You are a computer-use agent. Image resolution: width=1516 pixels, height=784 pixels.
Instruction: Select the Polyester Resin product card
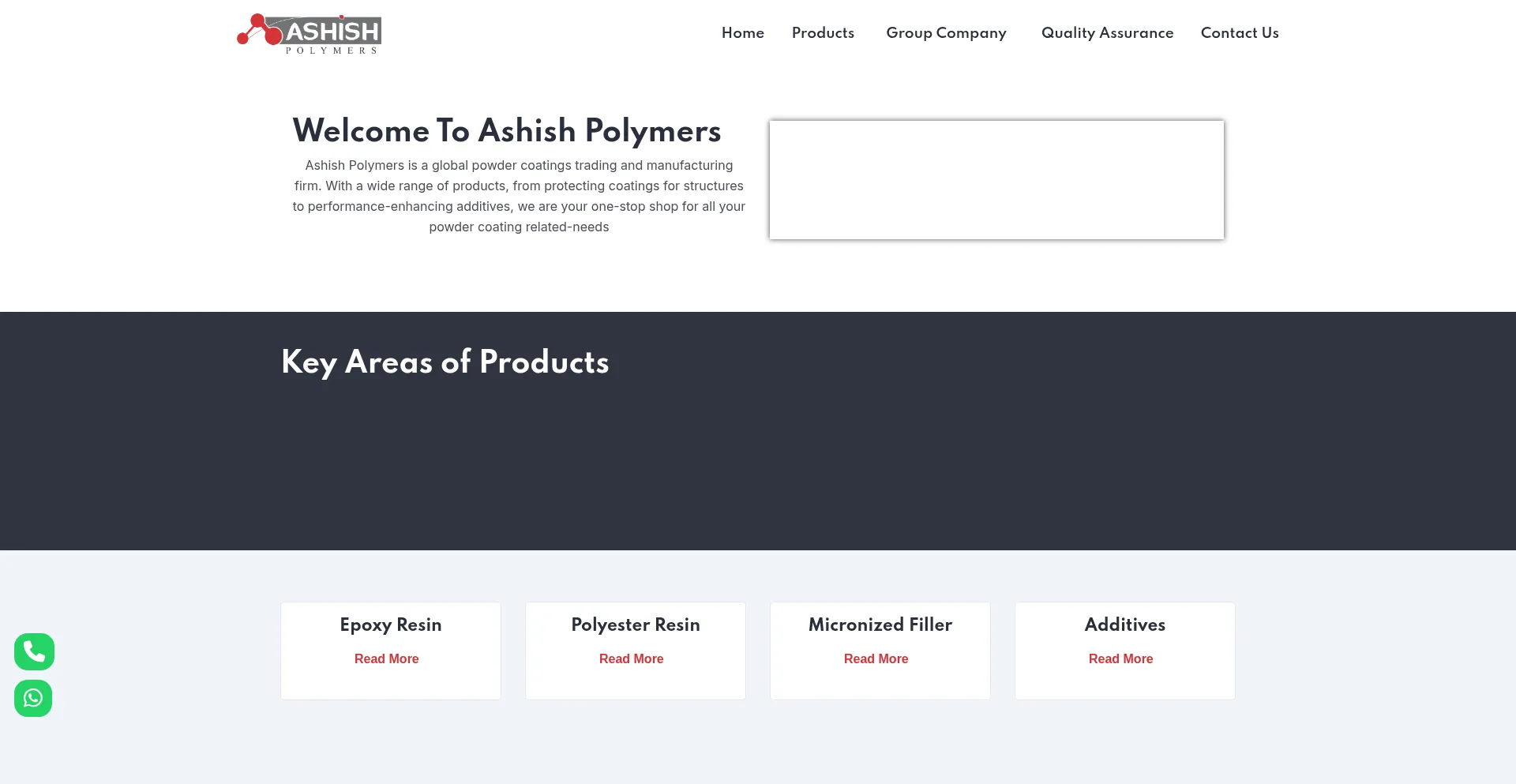tap(635, 650)
